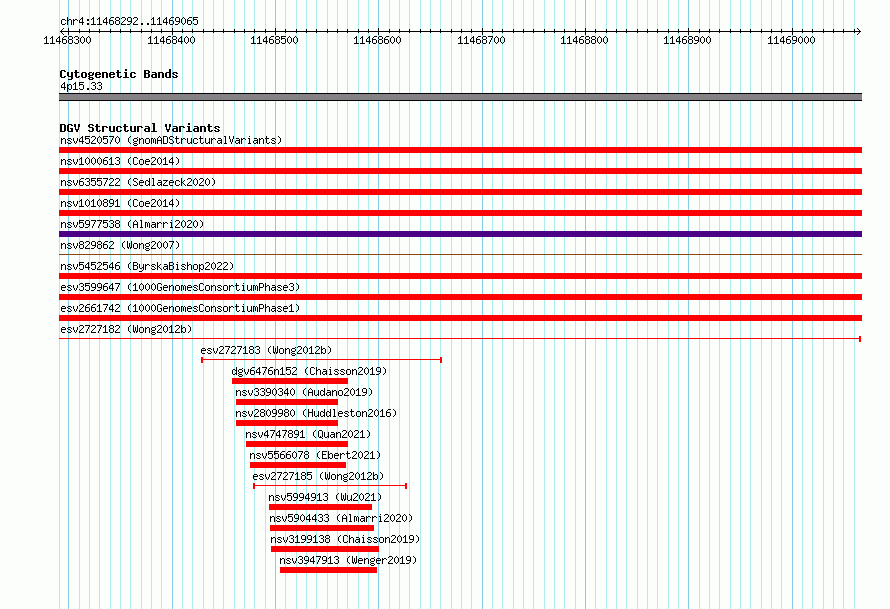Select the red bar under nsv3390340 (Audano2019)
Screen dimensions: 890x609
(287, 402)
